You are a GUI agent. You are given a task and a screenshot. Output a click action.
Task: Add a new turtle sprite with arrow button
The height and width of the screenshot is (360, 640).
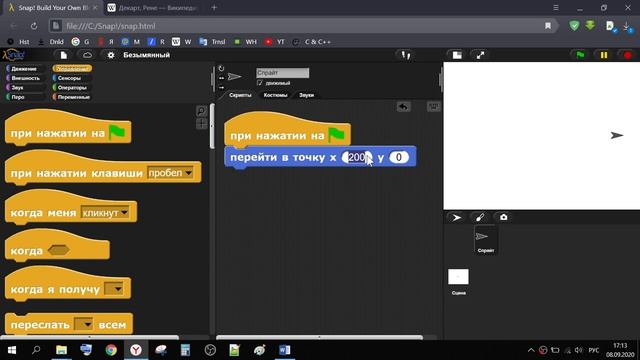click(x=456, y=218)
